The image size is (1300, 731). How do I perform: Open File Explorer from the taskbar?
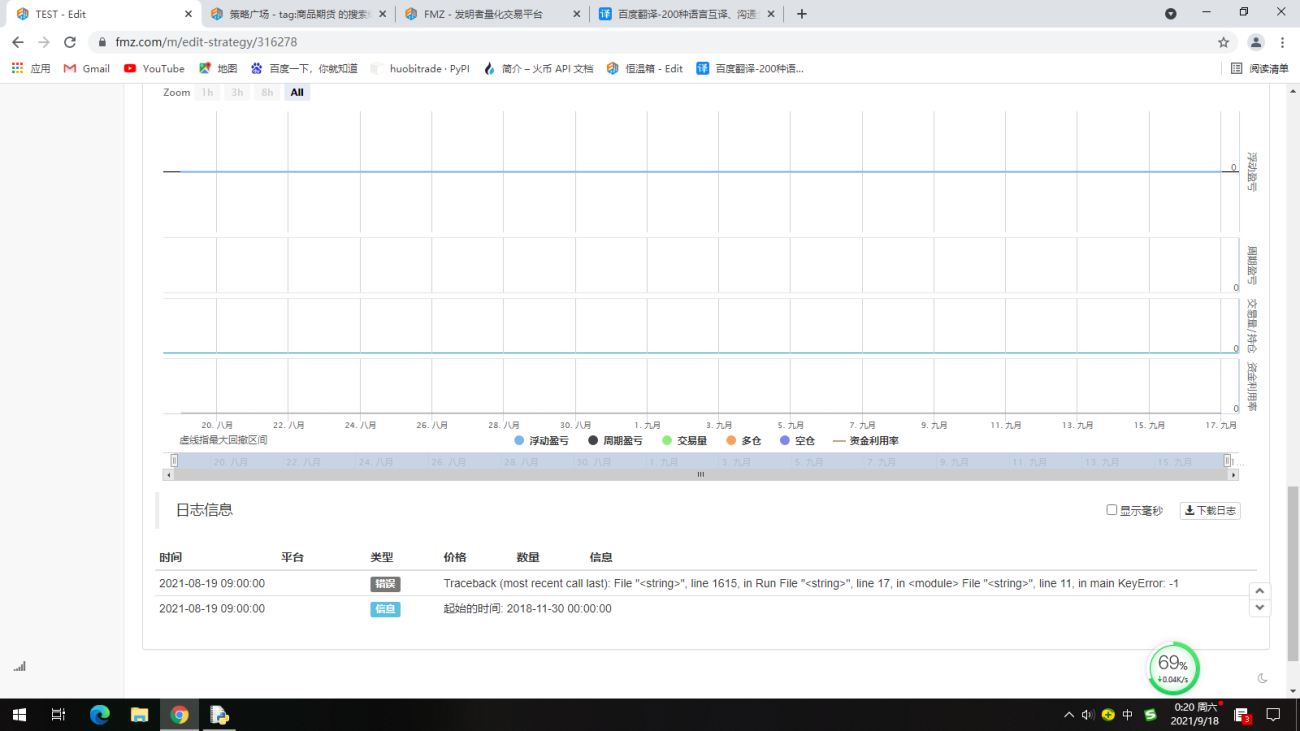click(139, 715)
